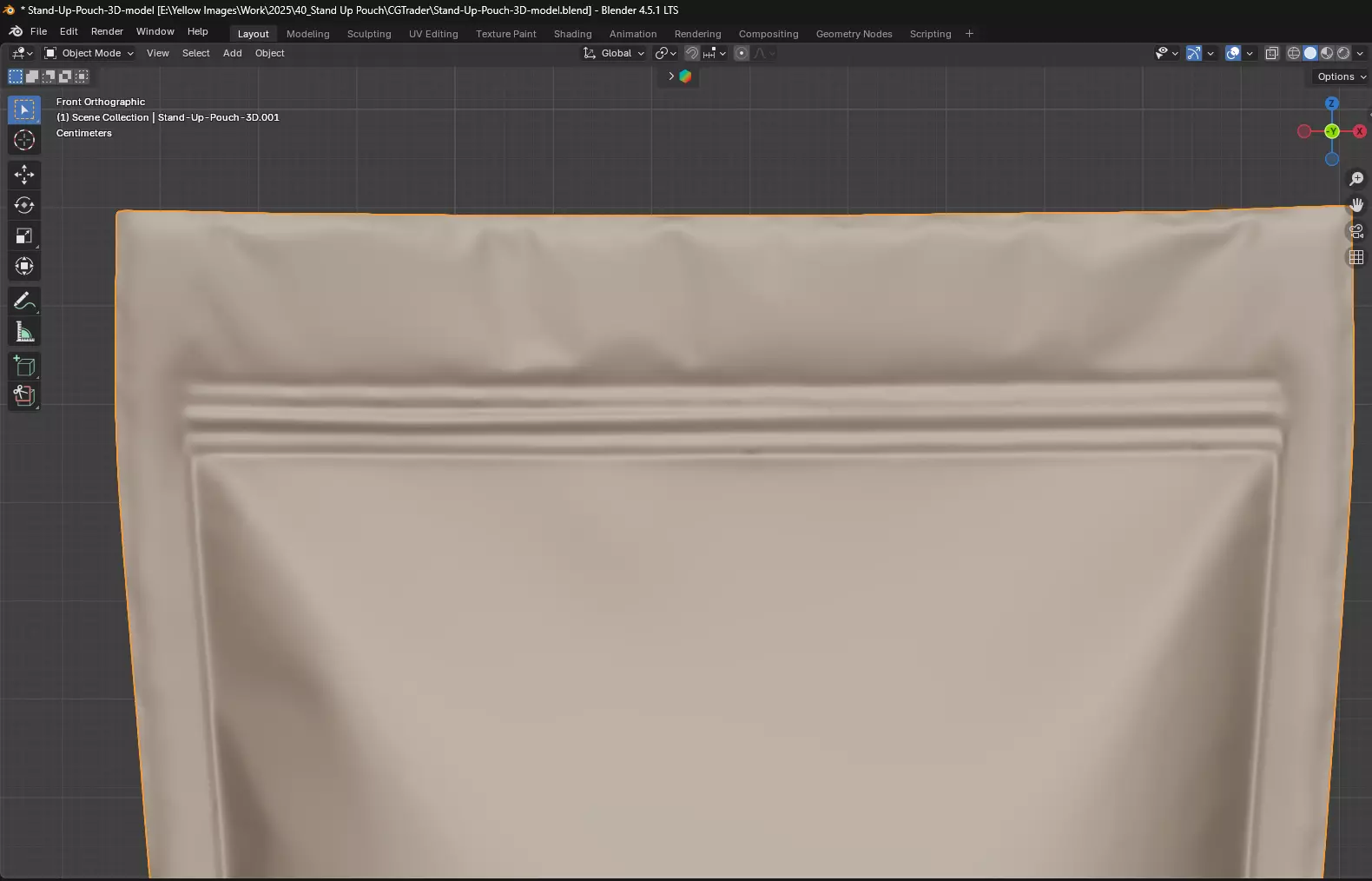Switch to Rendered viewport shading
The image size is (1372, 881).
pyautogui.click(x=1343, y=53)
